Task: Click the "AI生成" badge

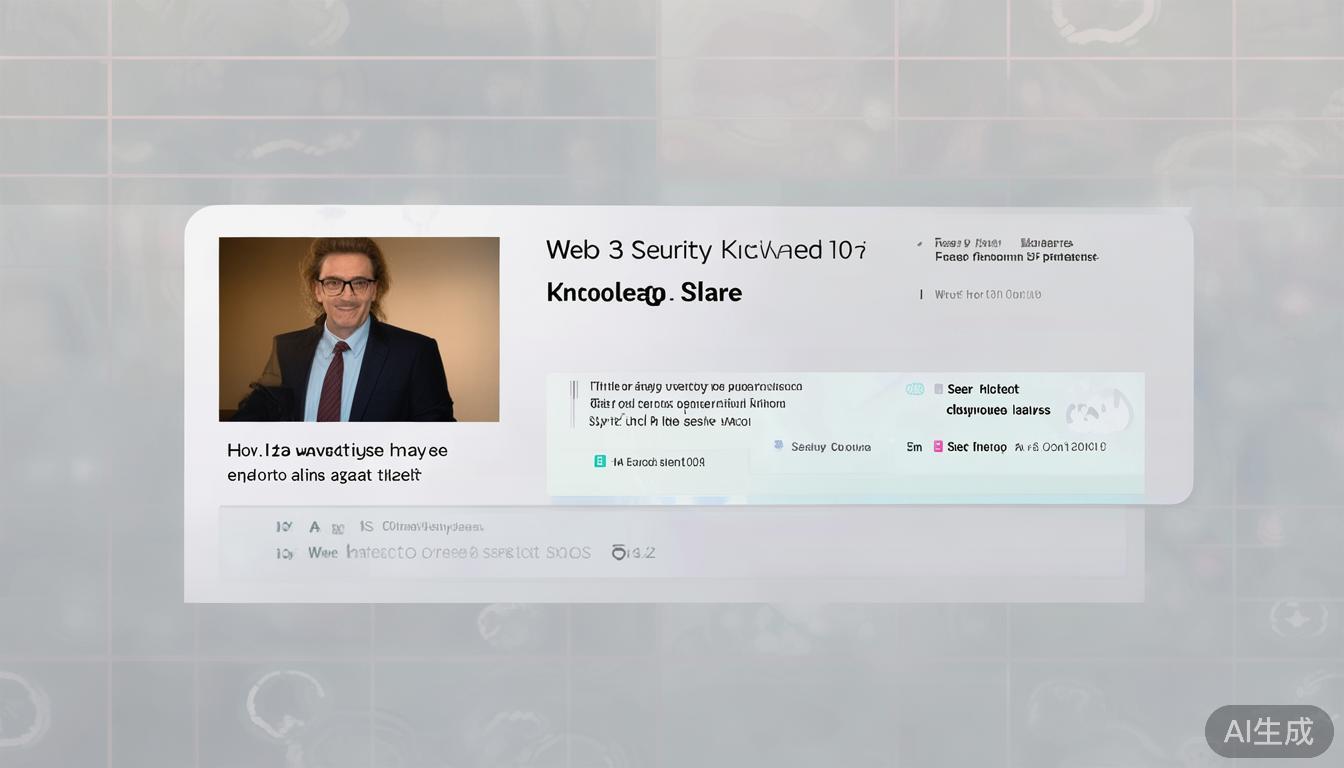Action: 1268,731
